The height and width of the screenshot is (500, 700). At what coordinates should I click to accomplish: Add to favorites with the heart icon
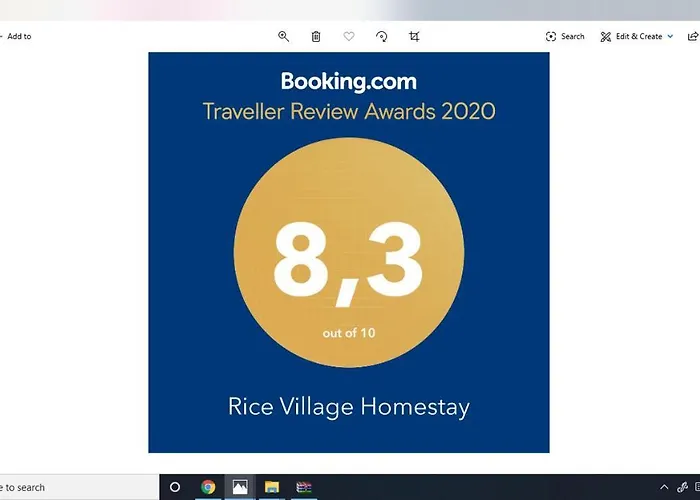click(349, 37)
